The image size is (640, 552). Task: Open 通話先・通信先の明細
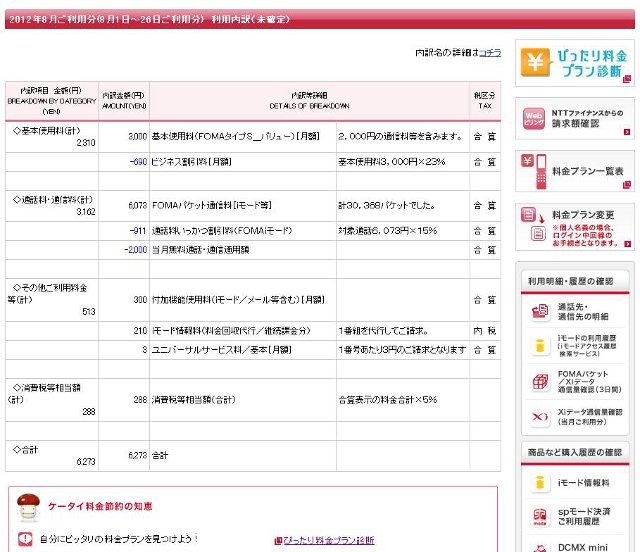583,312
